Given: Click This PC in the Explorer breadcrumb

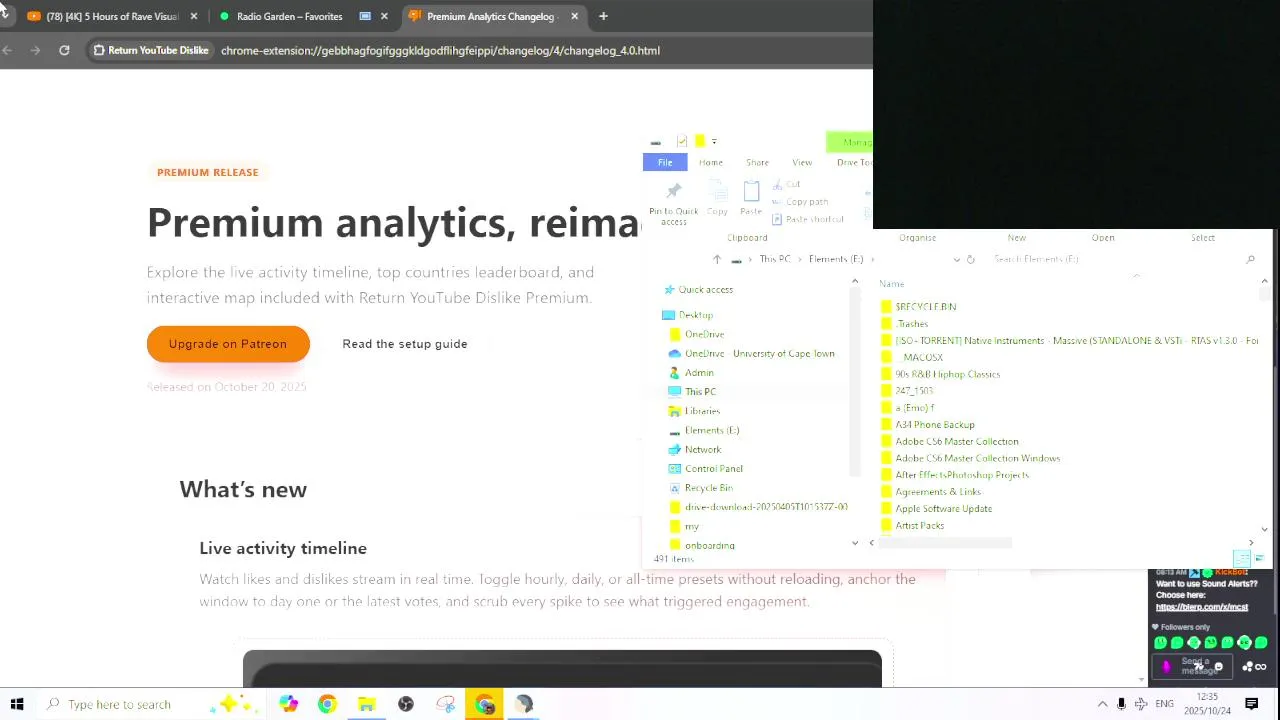Looking at the screenshot, I should click(x=775, y=259).
